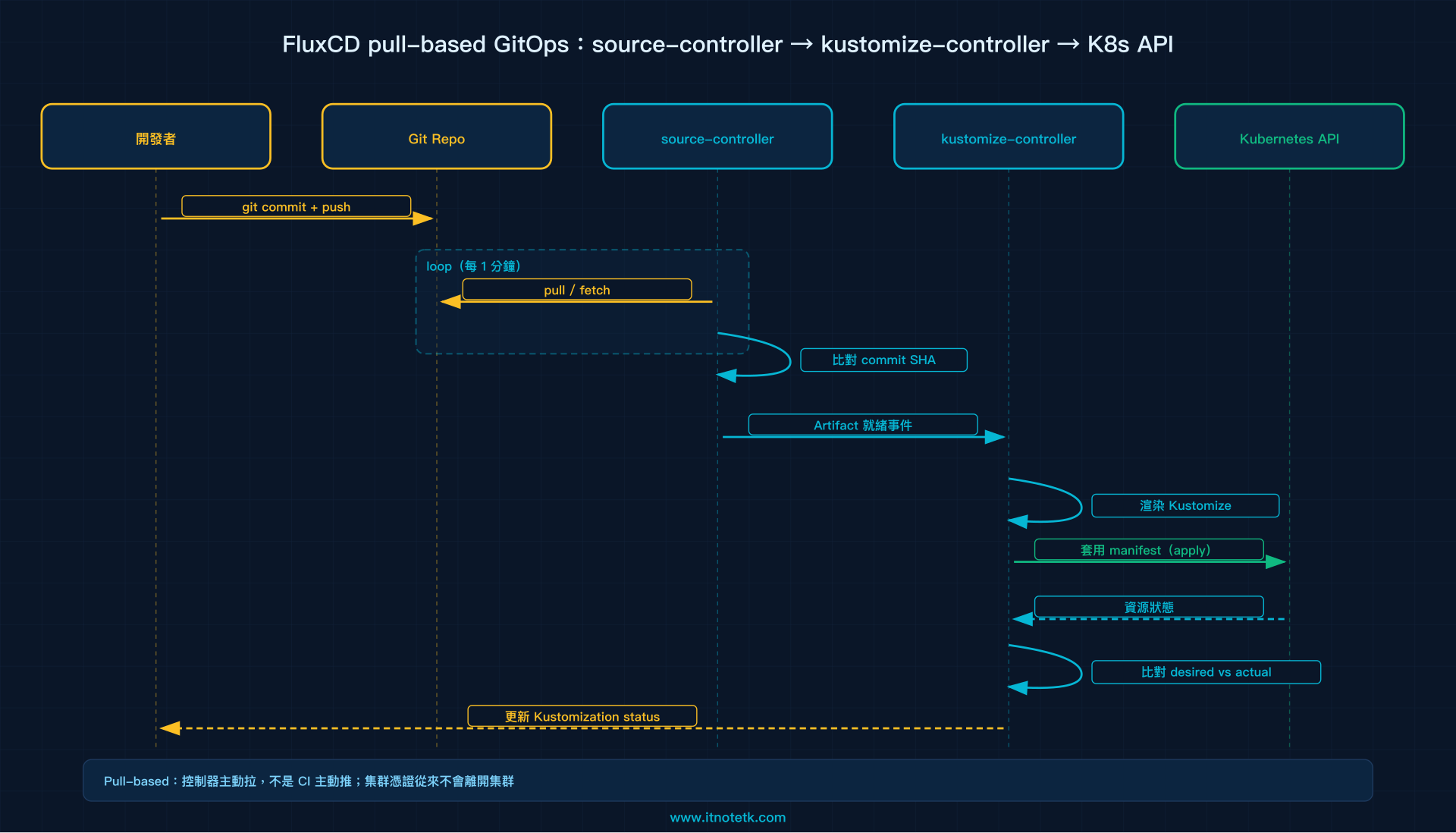Click the FluxCD pull-based GitOps title
This screenshot has height=833, width=1456.
coord(728,44)
